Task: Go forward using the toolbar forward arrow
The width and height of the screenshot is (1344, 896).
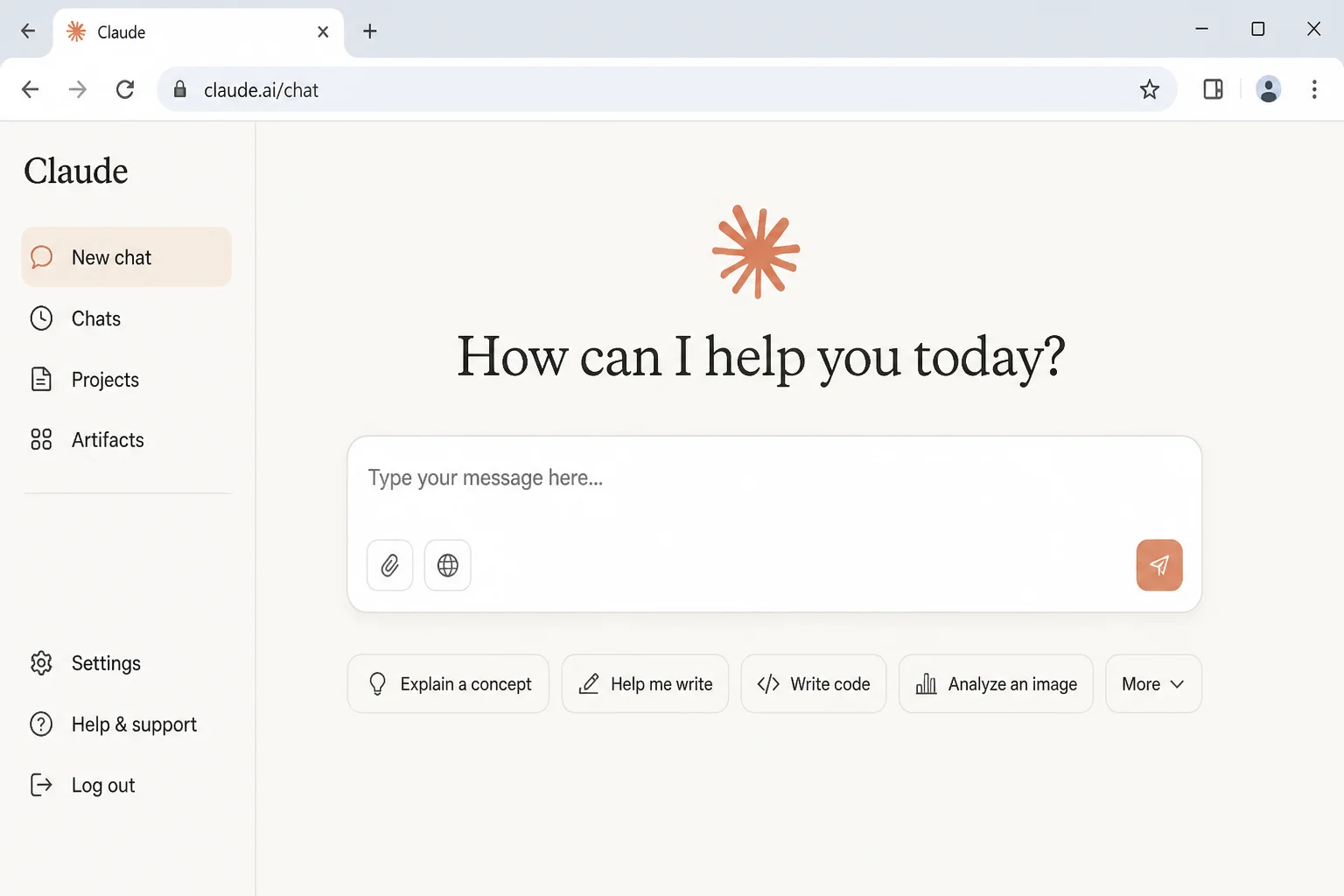Action: coord(78,89)
